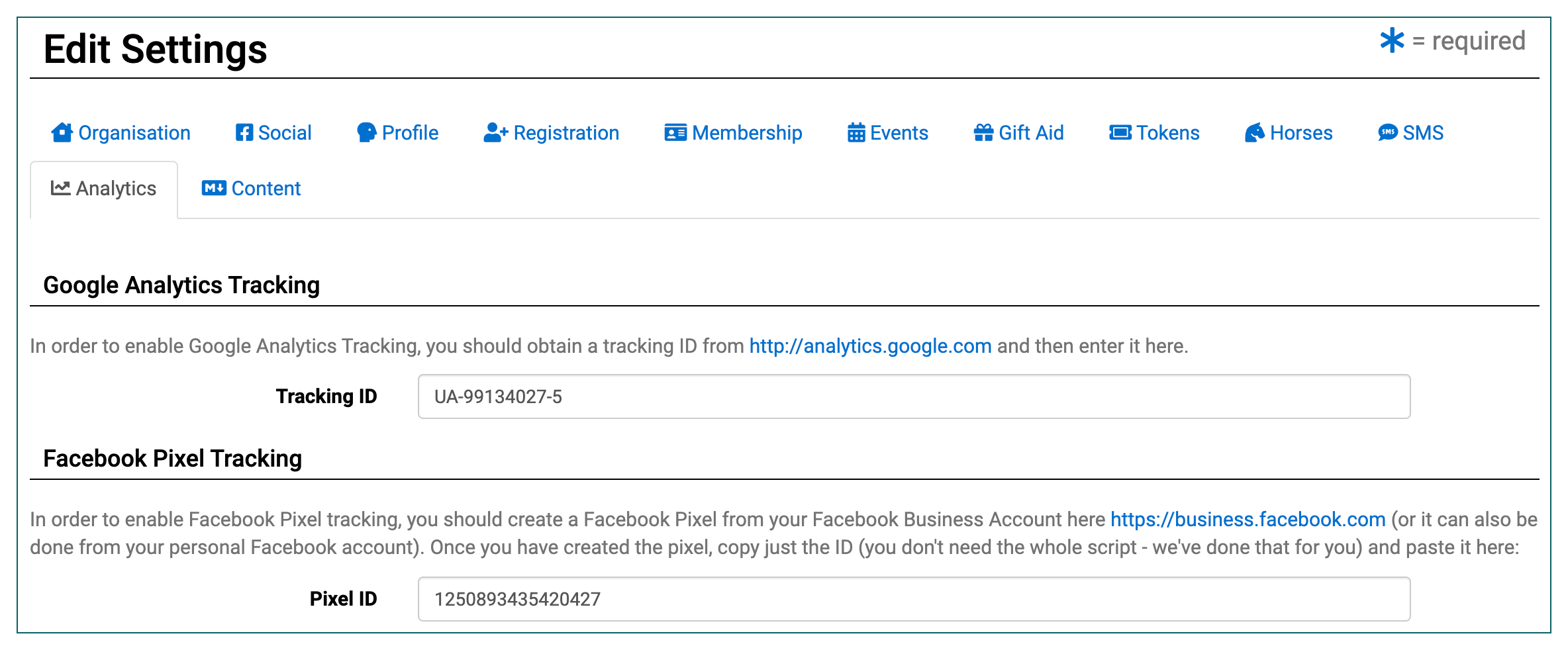Focus the Tracking ID input field
Viewport: 1568px width, 650px height.
point(914,396)
